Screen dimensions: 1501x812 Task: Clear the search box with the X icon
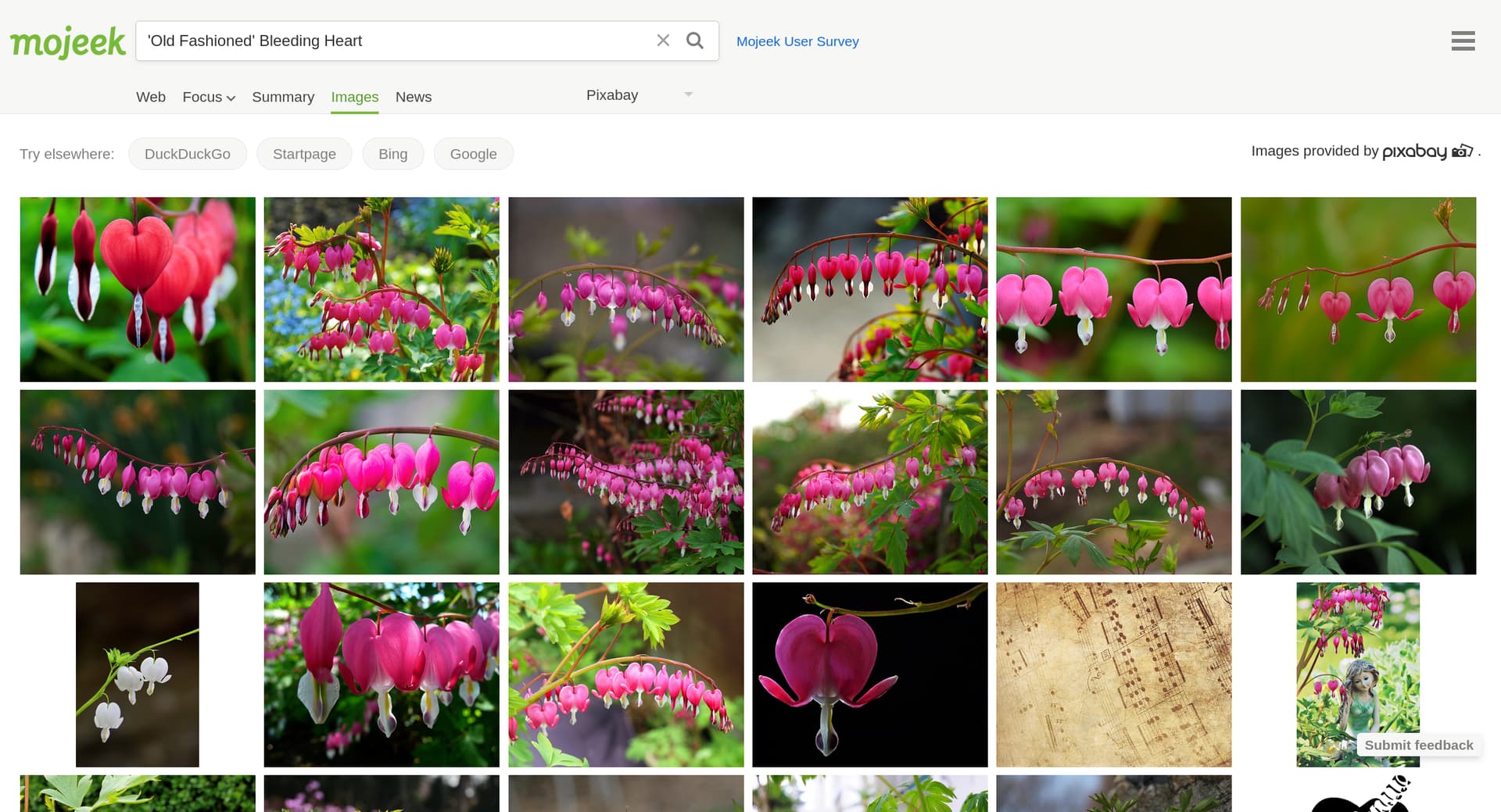click(x=663, y=41)
